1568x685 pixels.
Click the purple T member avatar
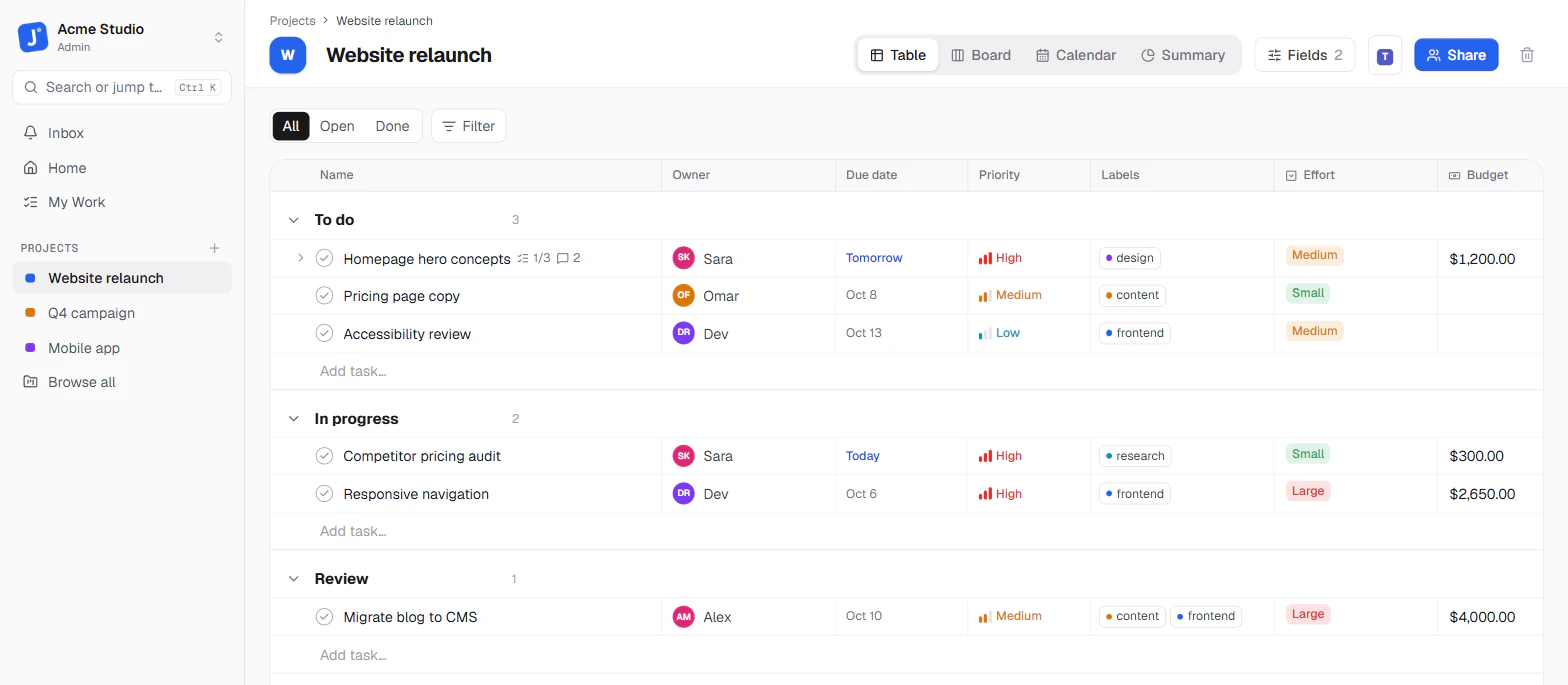pos(1385,56)
